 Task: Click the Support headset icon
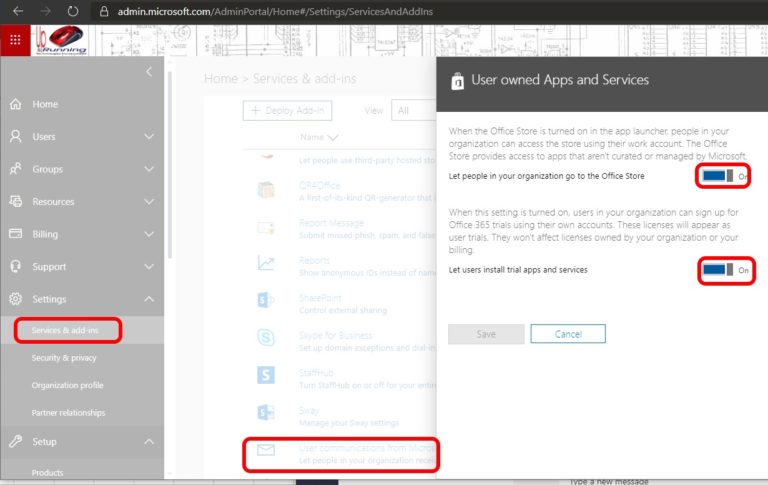15,267
